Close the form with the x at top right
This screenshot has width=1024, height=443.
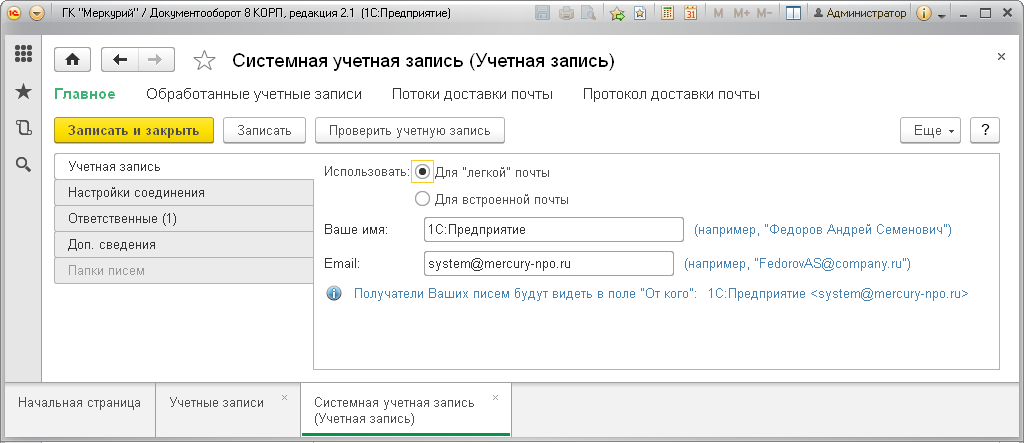click(1001, 57)
